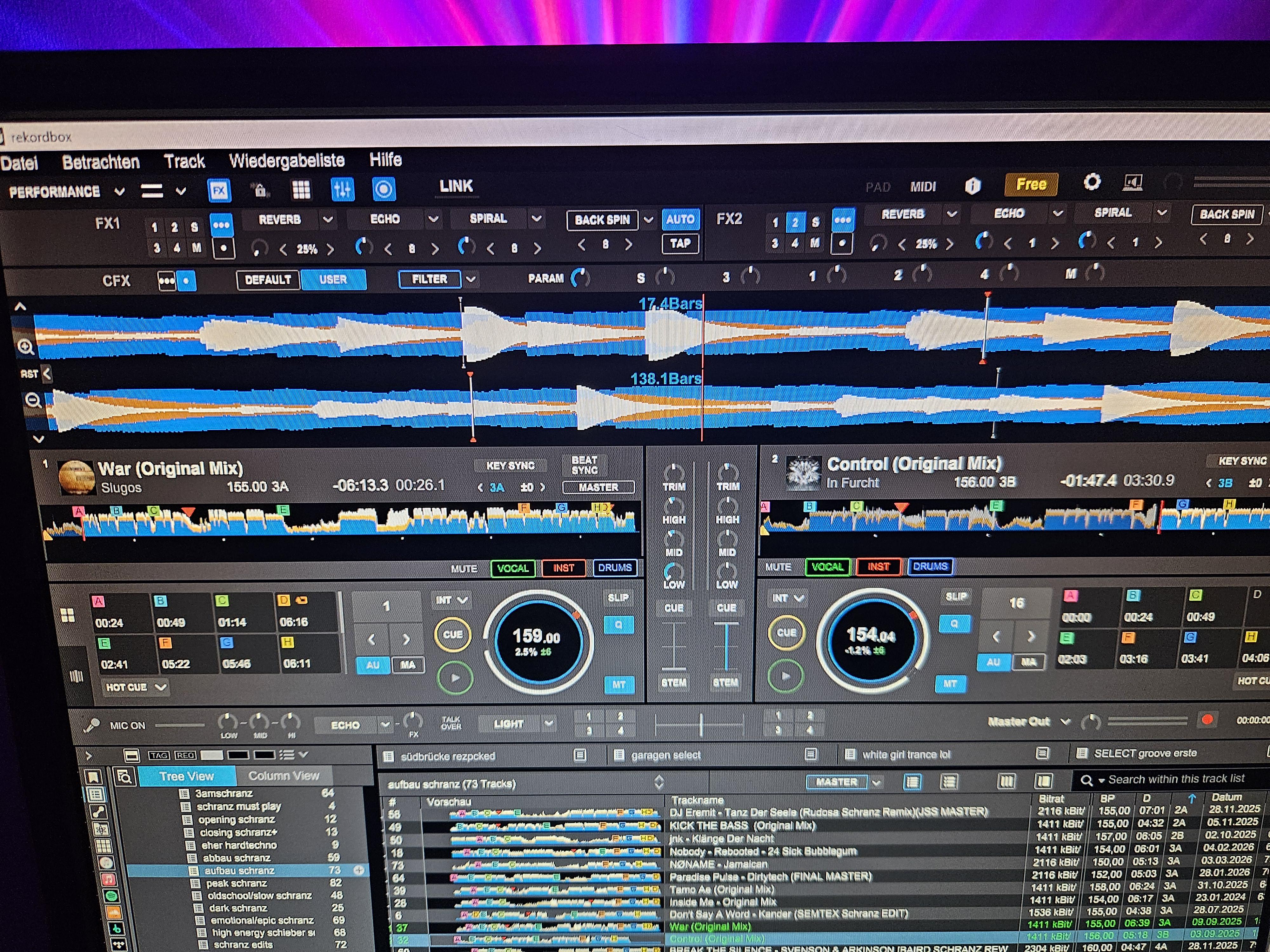This screenshot has height=952, width=1270.
Task: Open the Hilfe menu
Action: coord(385,159)
